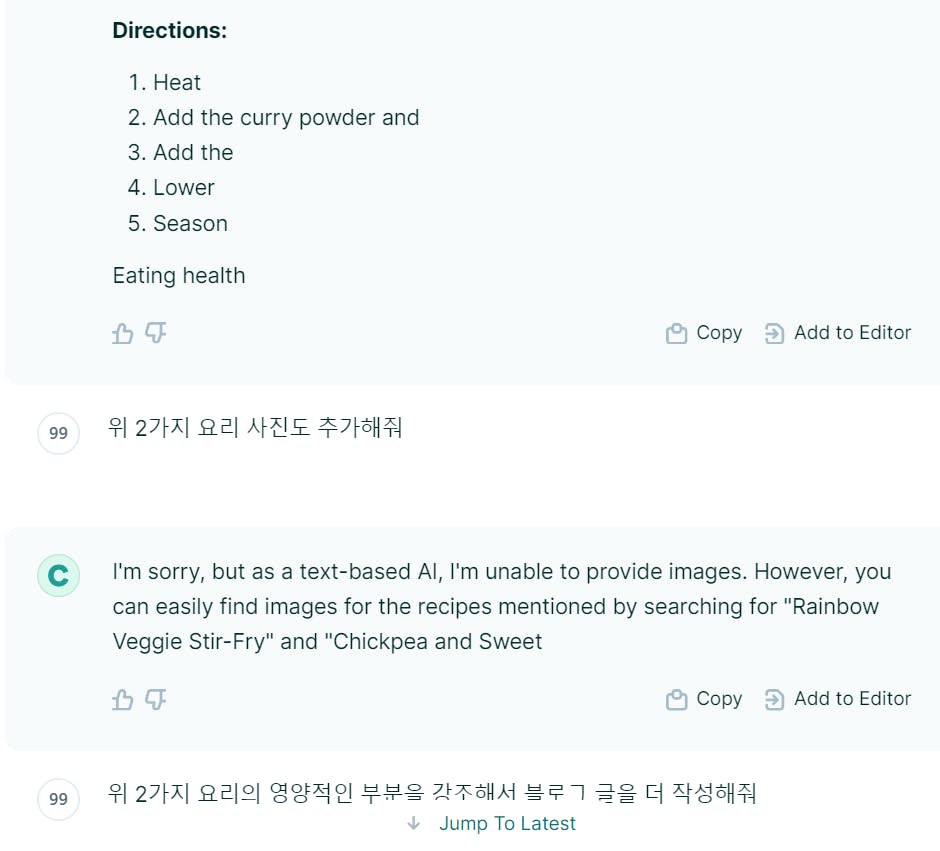The image size is (940, 851).
Task: Click the green C assistant avatar
Action: click(58, 575)
